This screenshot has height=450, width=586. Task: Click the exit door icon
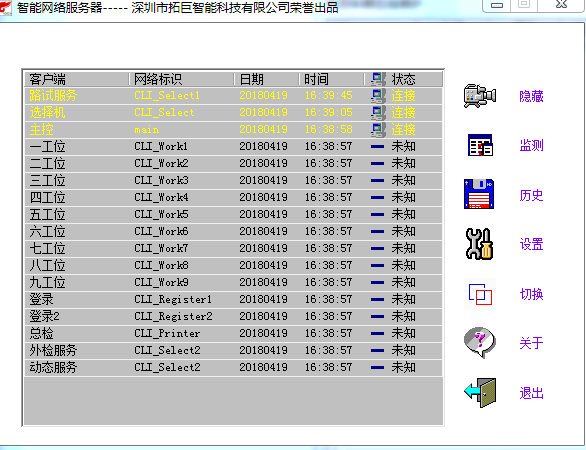[480, 392]
